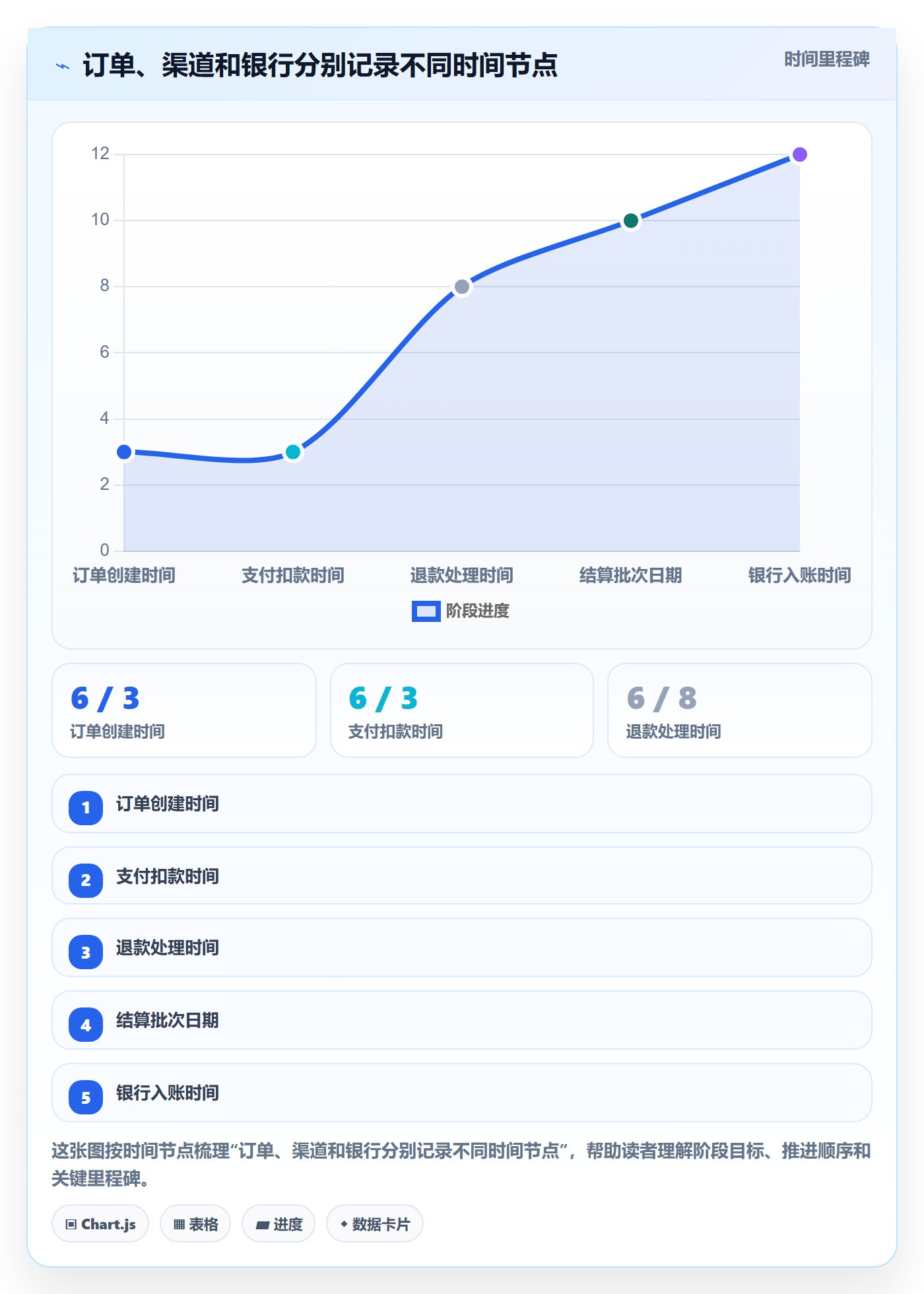Click the gray 6 / 8 value above 退款处理时间
This screenshot has width=924, height=1294.
tap(662, 698)
